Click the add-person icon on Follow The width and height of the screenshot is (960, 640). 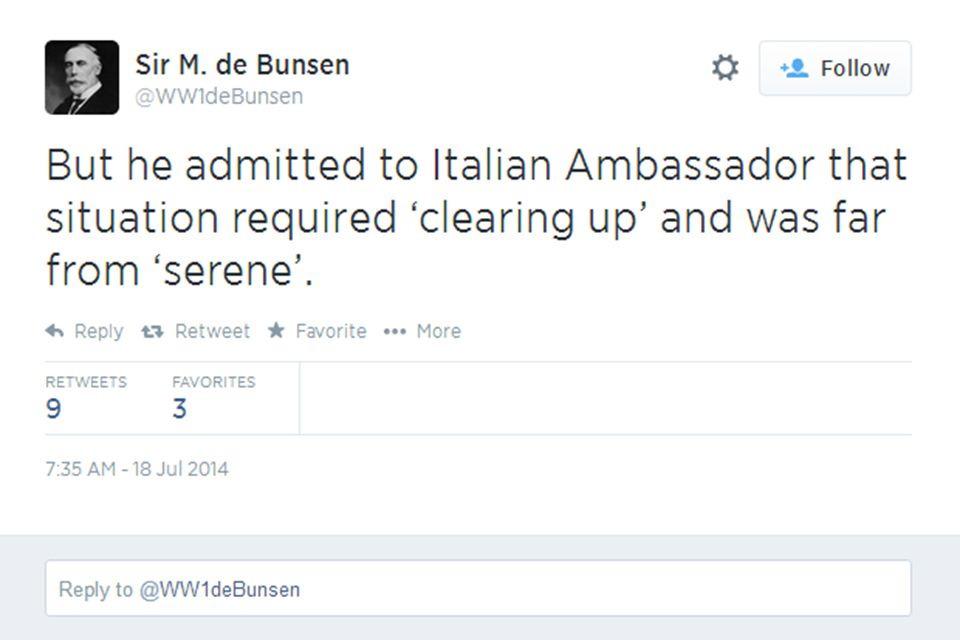[x=794, y=68]
